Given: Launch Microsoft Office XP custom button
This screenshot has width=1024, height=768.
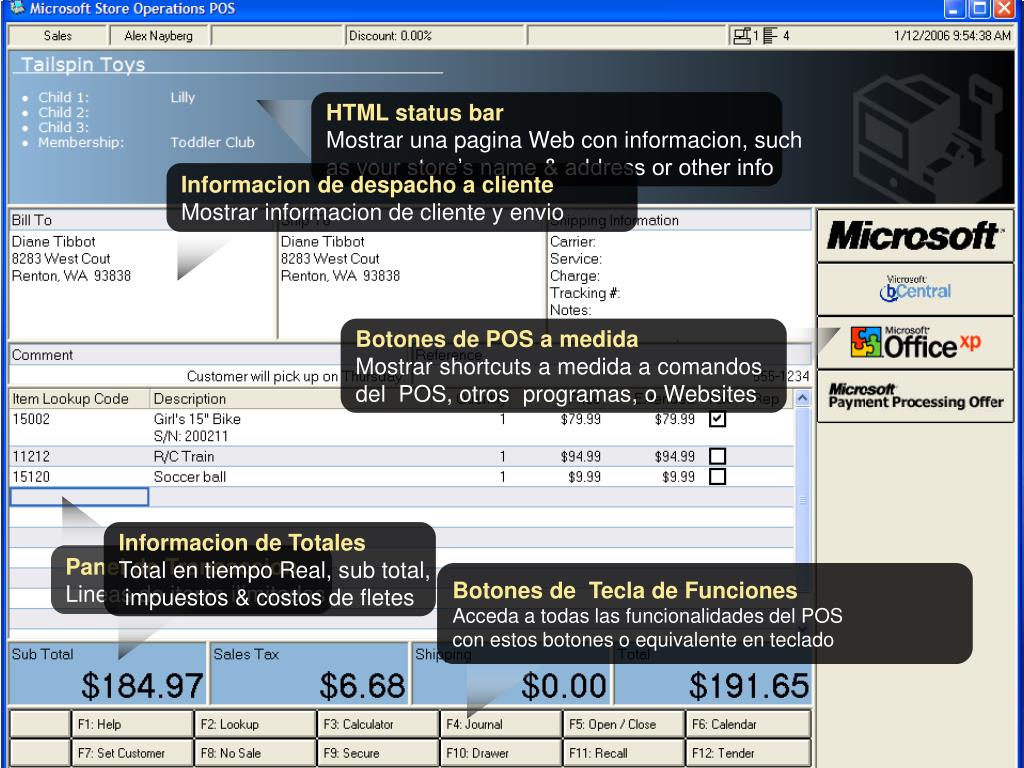Looking at the screenshot, I should (x=915, y=343).
